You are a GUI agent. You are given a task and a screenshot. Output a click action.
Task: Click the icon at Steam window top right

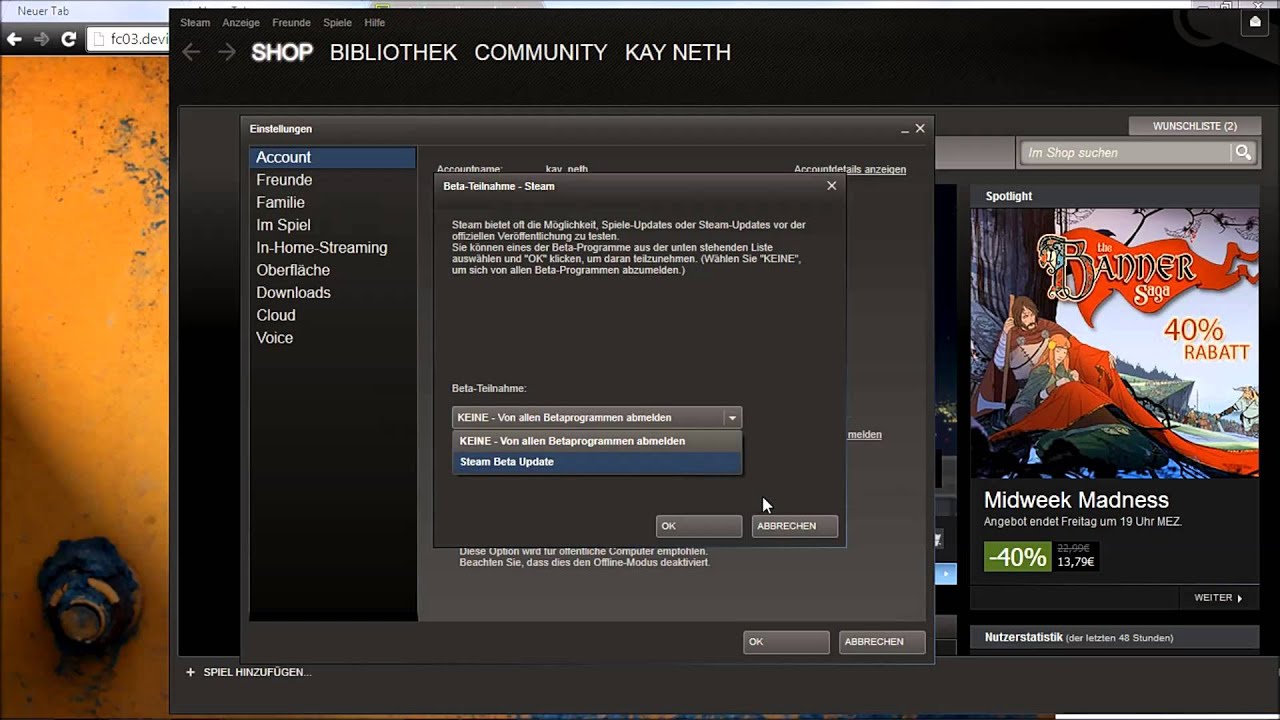coord(1255,21)
